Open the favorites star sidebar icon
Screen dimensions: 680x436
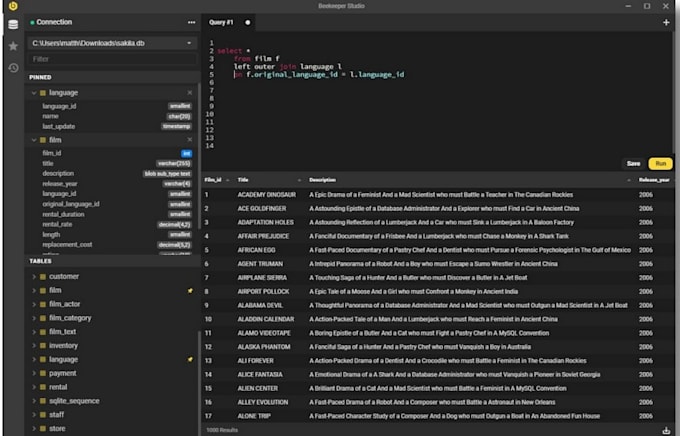coord(13,46)
